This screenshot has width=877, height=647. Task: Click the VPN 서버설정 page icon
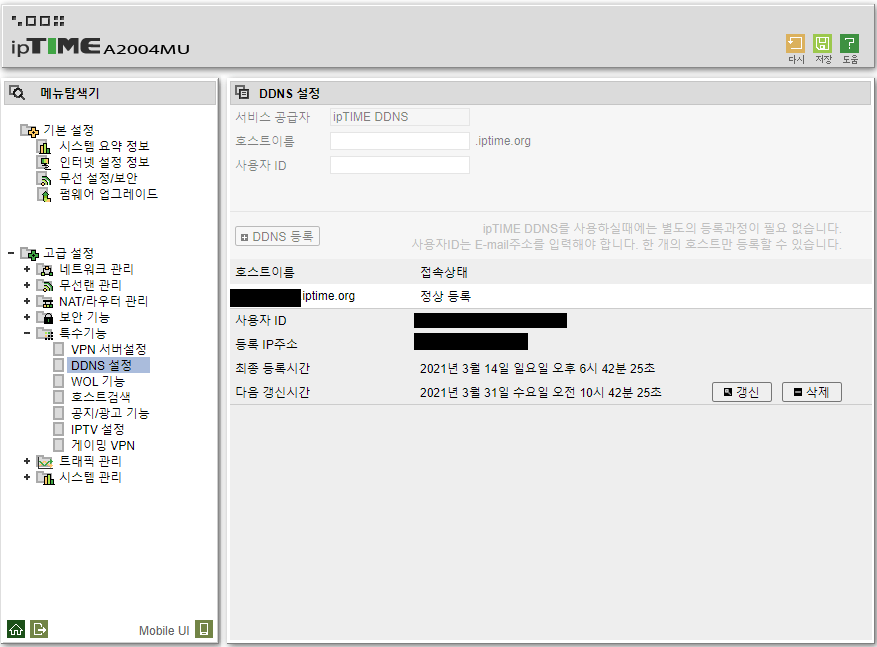click(59, 350)
